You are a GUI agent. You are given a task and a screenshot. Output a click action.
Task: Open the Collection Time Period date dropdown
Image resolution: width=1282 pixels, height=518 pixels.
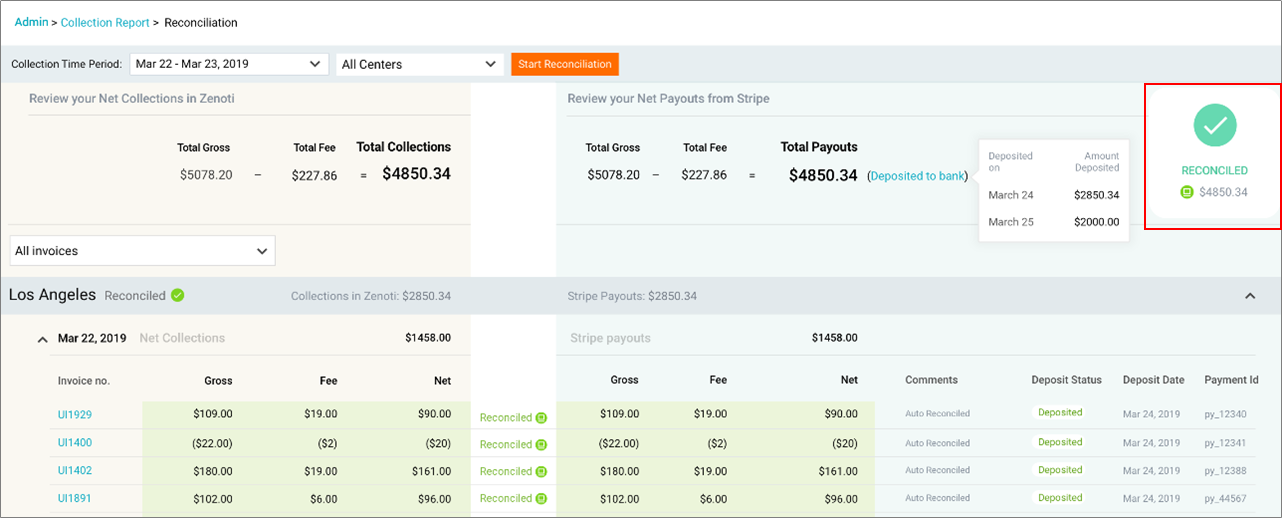click(x=229, y=64)
